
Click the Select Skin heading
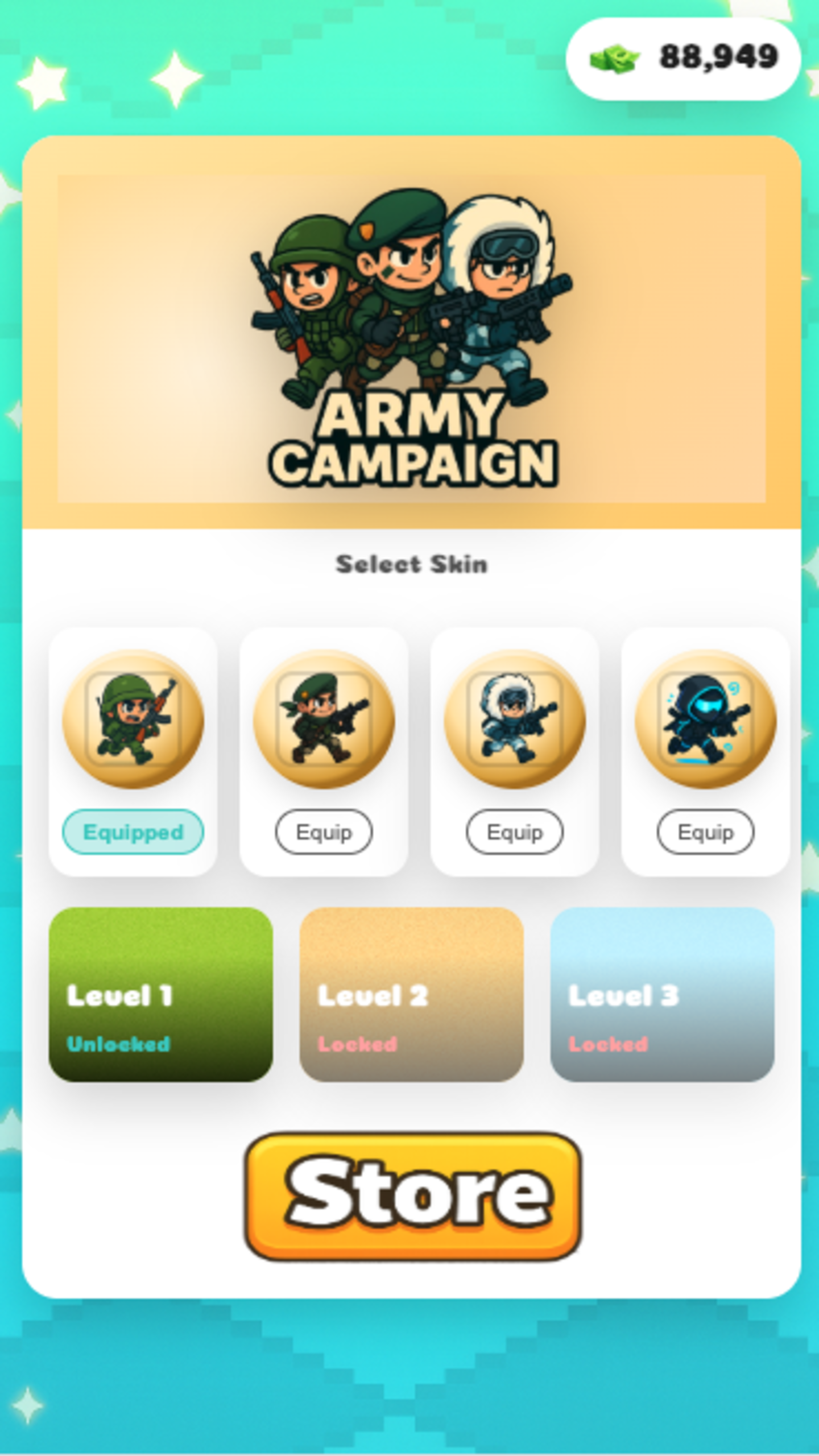coord(412,564)
